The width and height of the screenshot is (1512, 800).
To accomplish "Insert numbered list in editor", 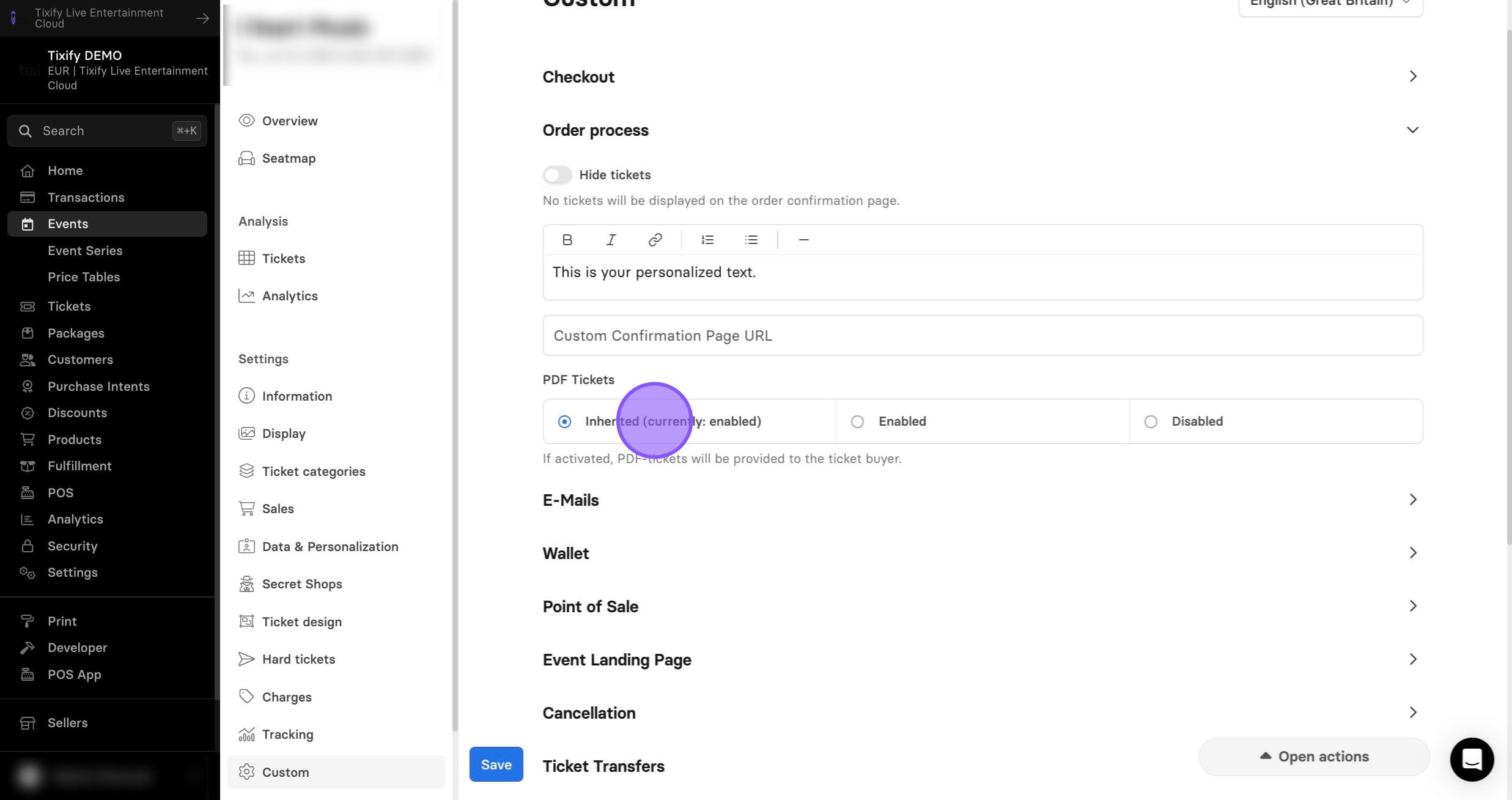I will (707, 240).
